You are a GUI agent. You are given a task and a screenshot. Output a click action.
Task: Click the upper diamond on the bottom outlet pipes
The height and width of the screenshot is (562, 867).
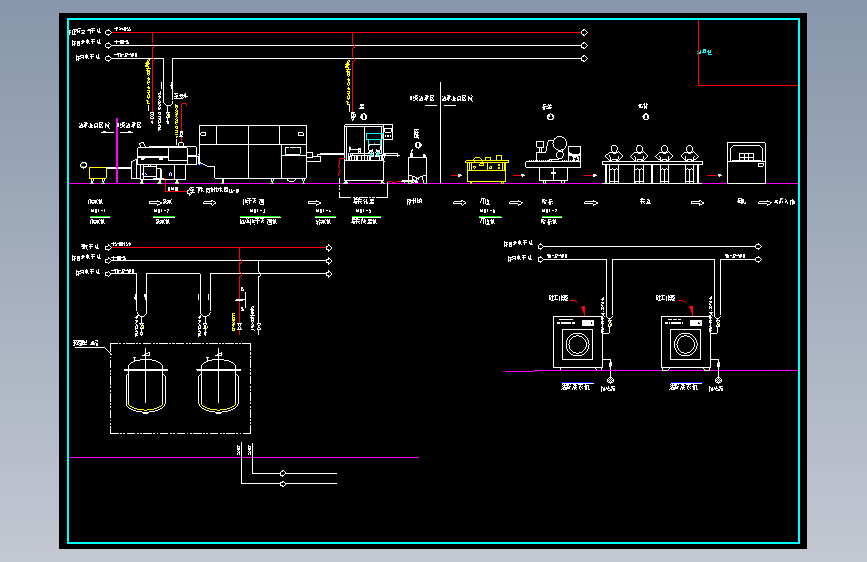pos(283,473)
